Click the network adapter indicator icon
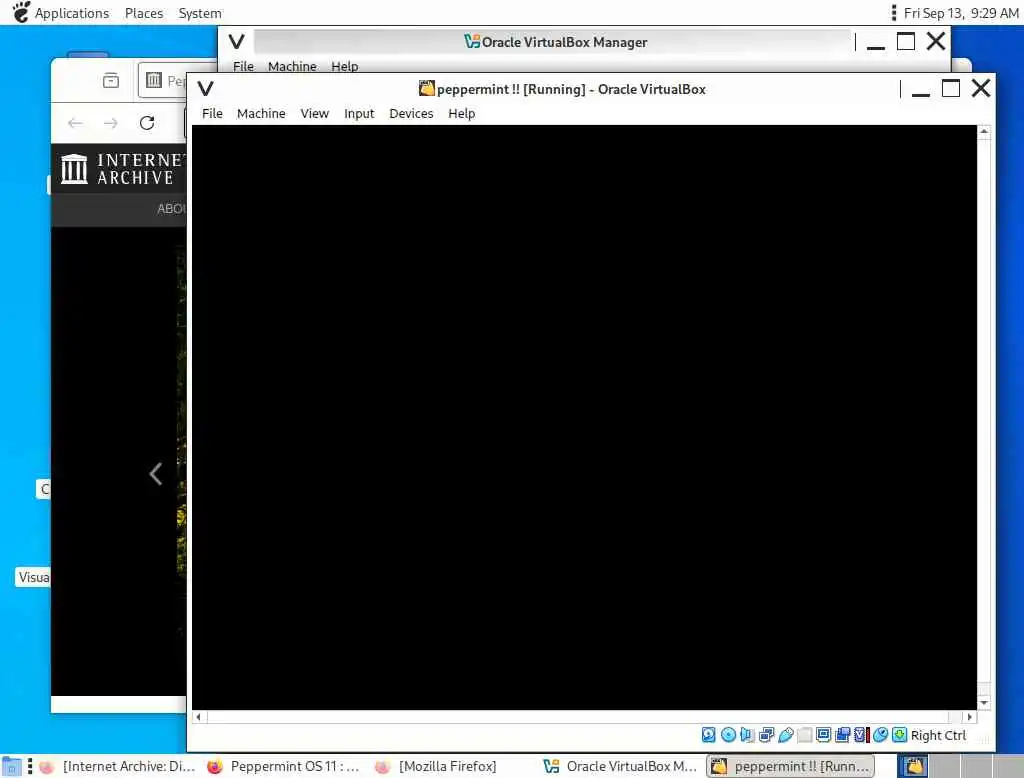The height and width of the screenshot is (778, 1024). 767,735
